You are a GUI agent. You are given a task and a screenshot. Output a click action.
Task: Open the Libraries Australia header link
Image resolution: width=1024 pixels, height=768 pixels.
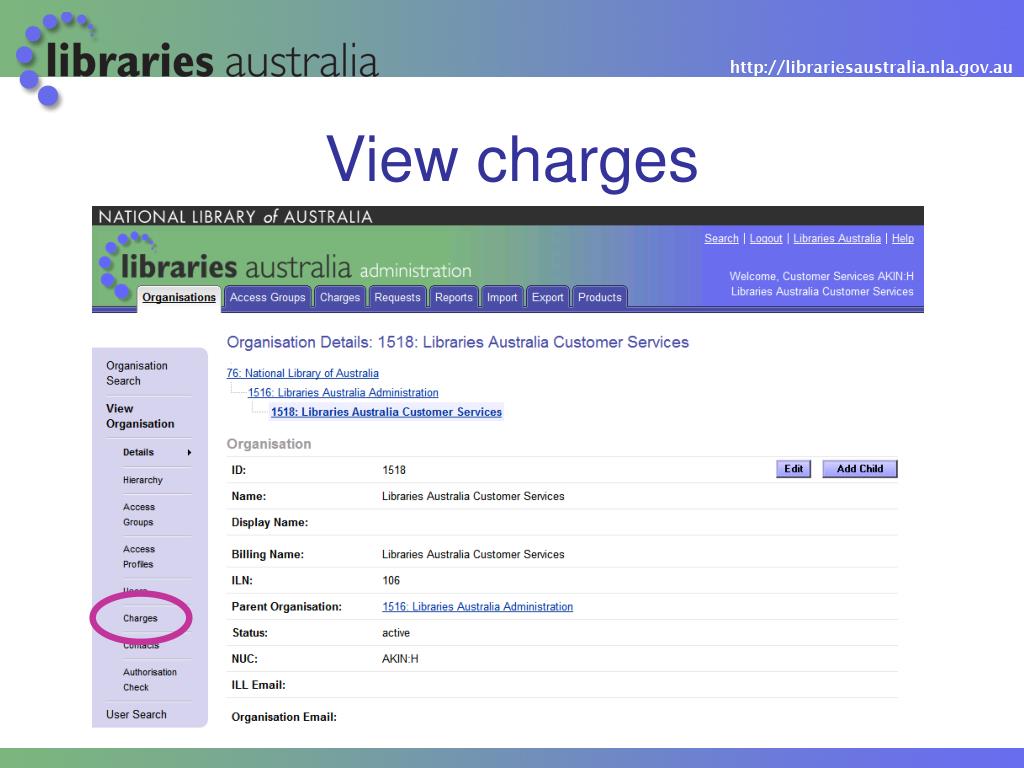(x=837, y=238)
